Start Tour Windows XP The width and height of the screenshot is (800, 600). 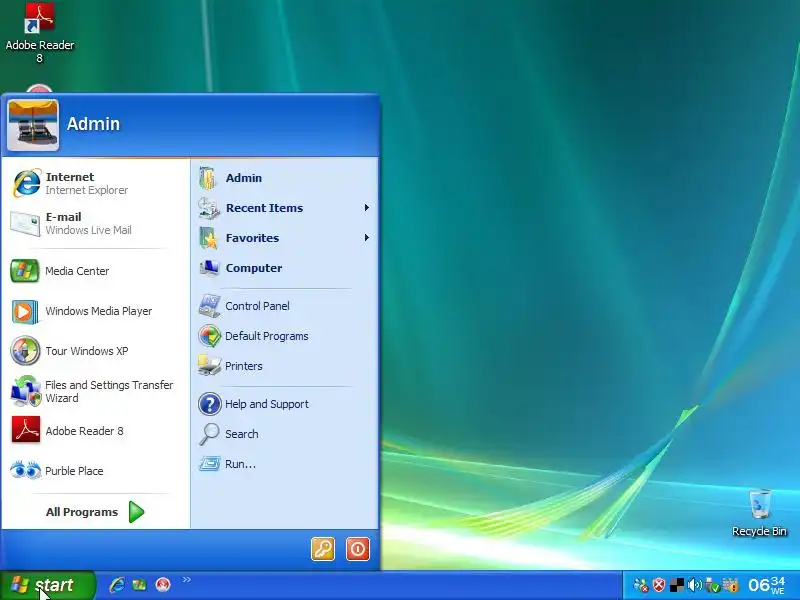click(95, 351)
